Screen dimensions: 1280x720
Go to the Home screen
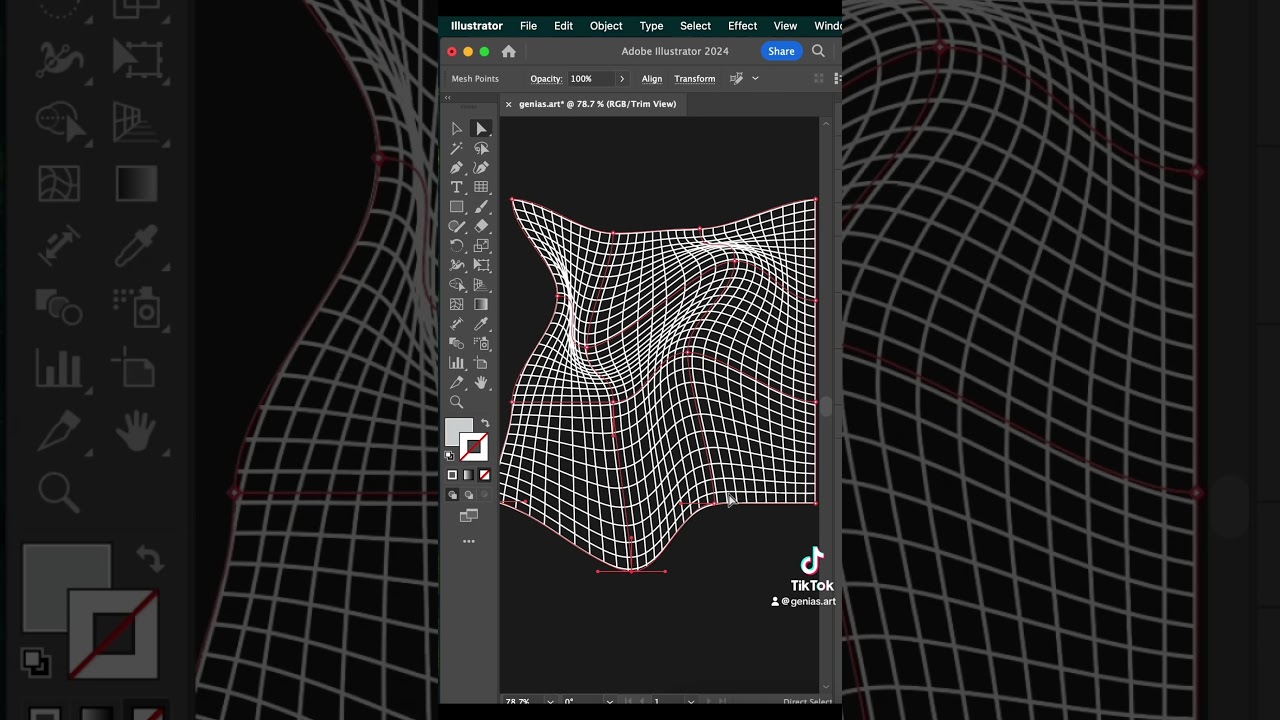(508, 51)
